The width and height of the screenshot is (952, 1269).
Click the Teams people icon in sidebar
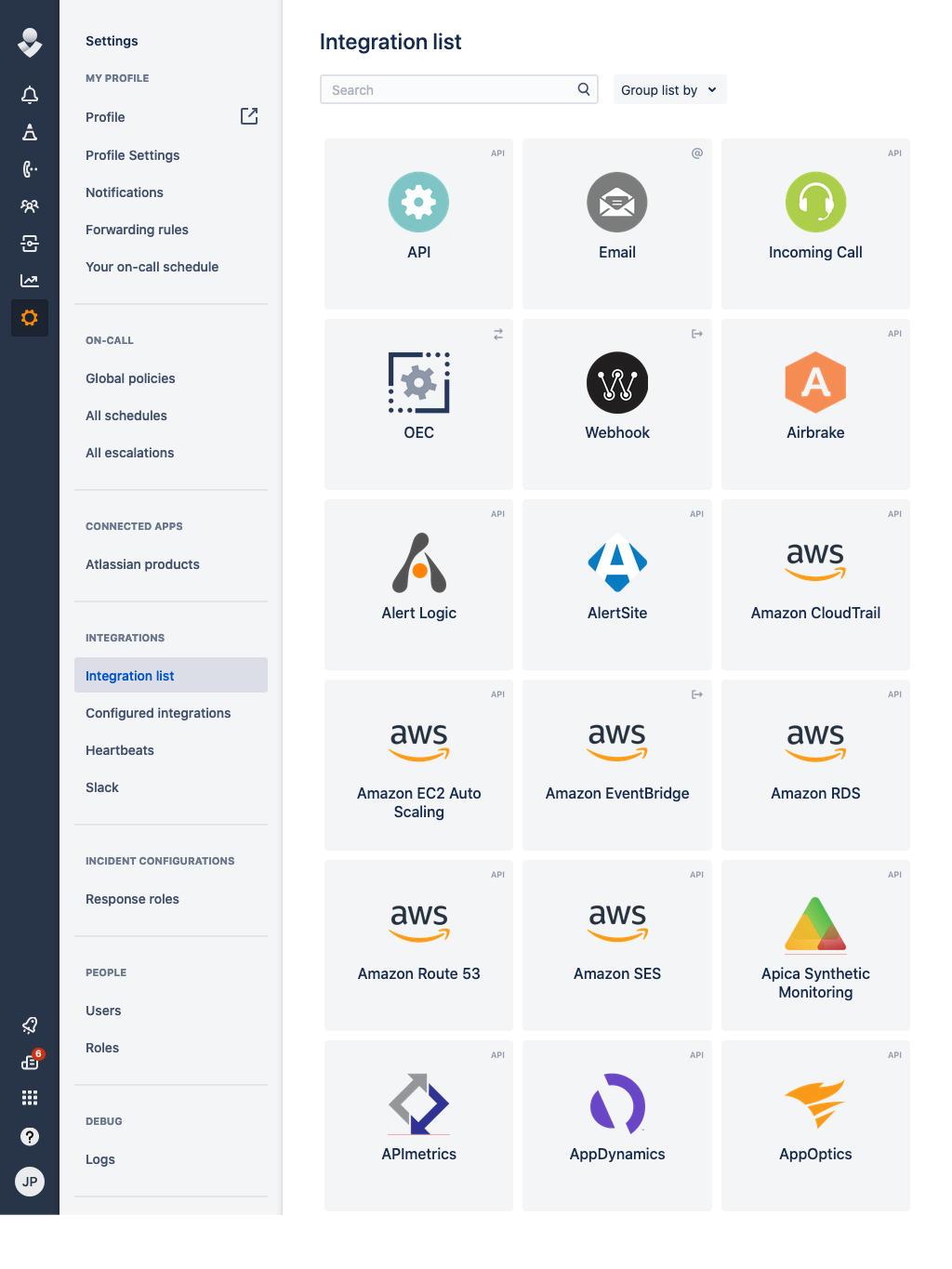(x=29, y=206)
